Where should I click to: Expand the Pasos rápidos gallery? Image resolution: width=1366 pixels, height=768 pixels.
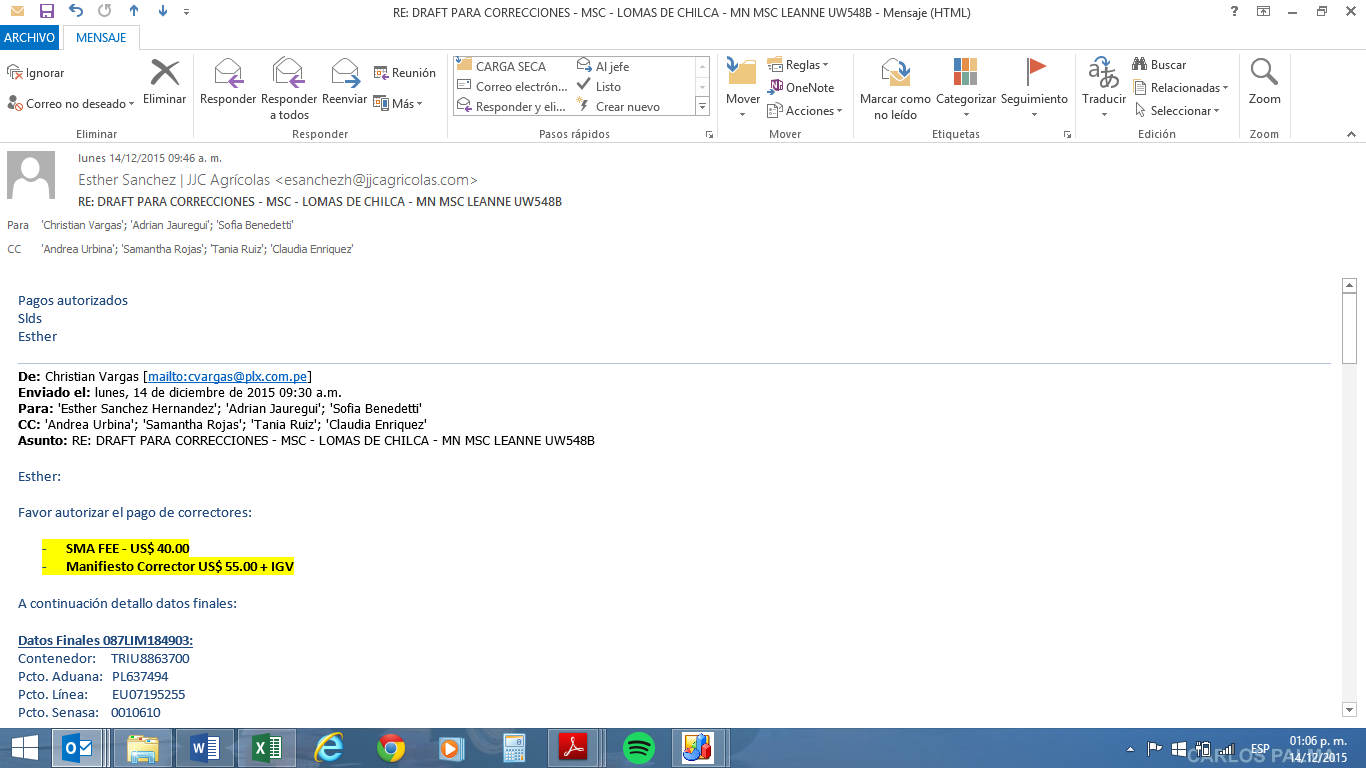pos(702,107)
